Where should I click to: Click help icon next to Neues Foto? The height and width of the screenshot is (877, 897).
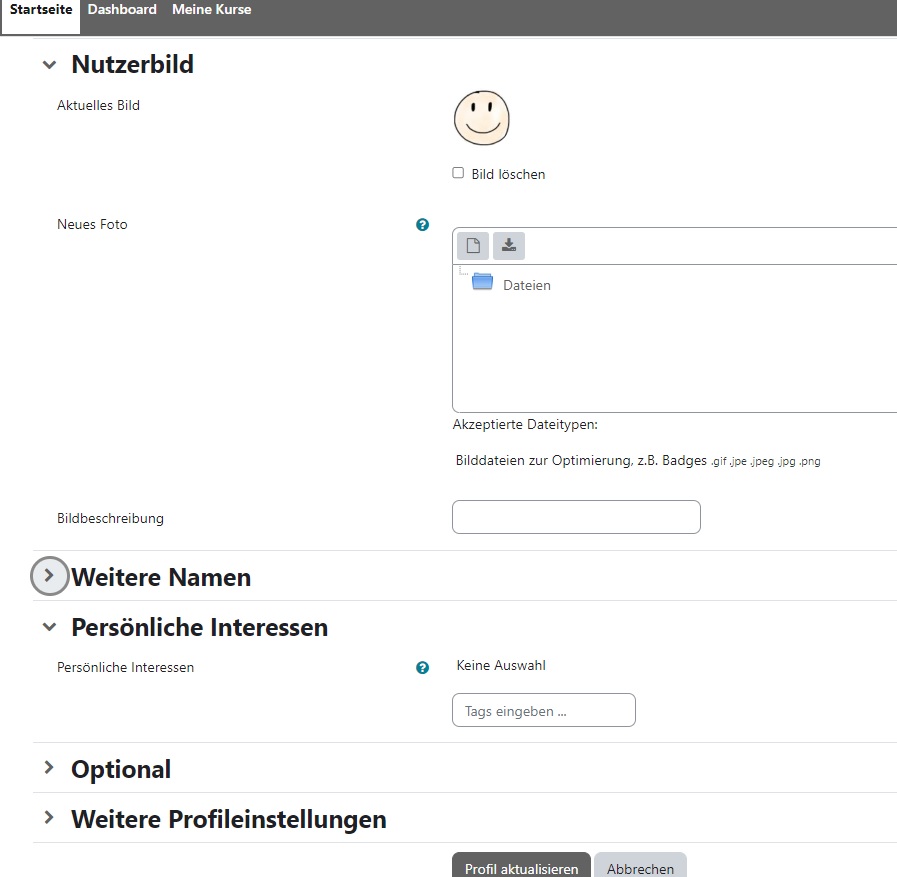(x=422, y=225)
